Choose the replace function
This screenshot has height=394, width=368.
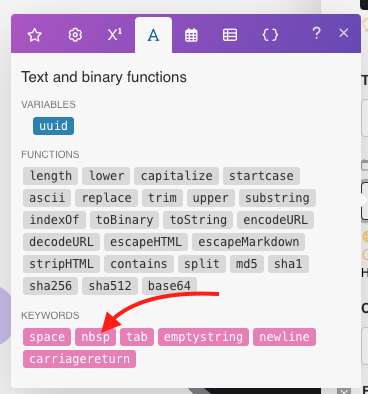pos(106,198)
